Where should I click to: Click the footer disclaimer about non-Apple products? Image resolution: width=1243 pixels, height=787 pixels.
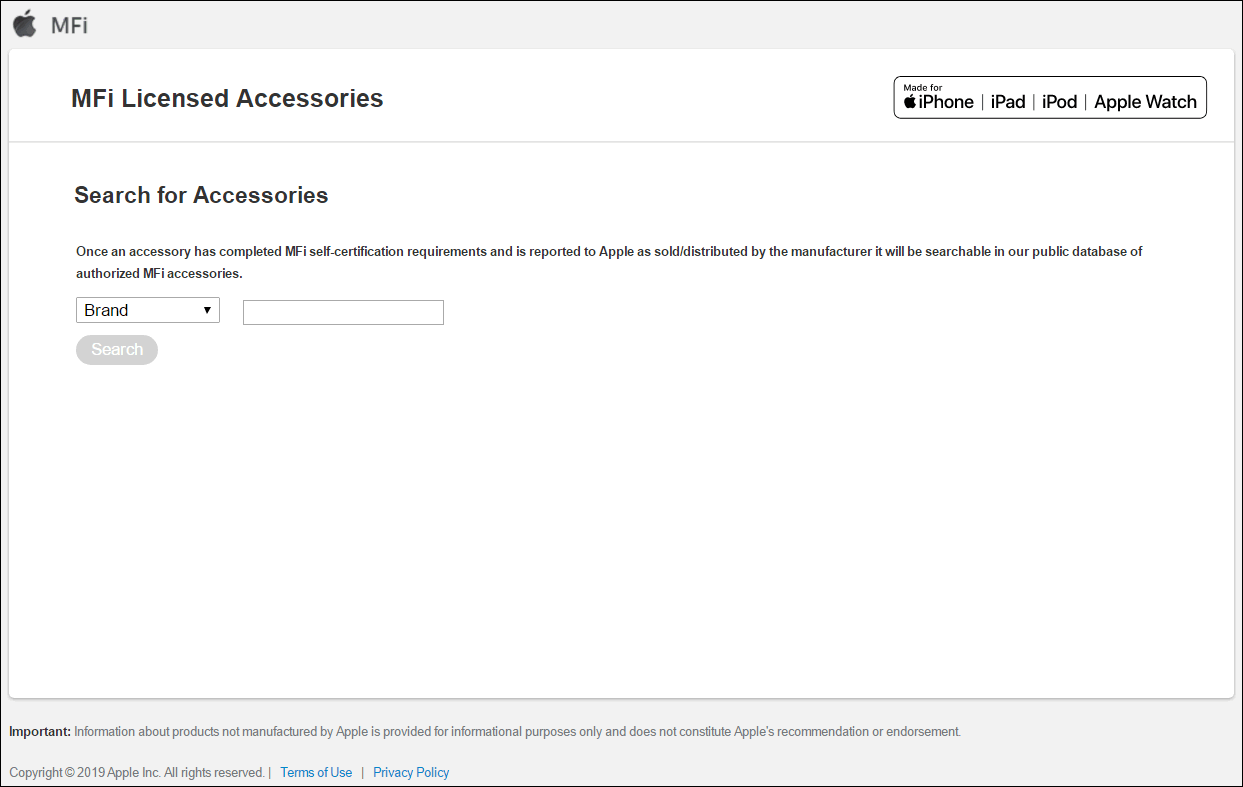click(x=517, y=731)
